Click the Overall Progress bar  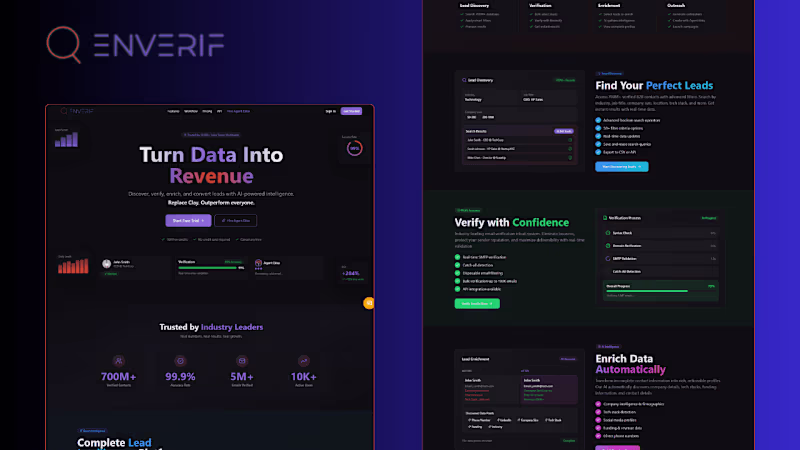(660, 291)
